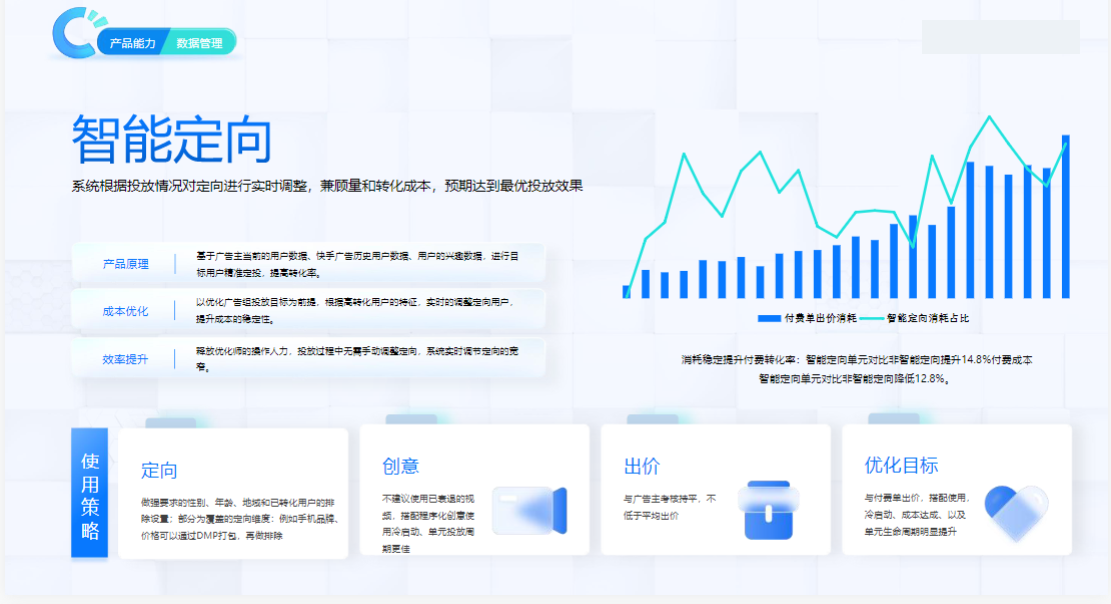
Task: Click the teal line chart peak point
Action: click(x=990, y=118)
